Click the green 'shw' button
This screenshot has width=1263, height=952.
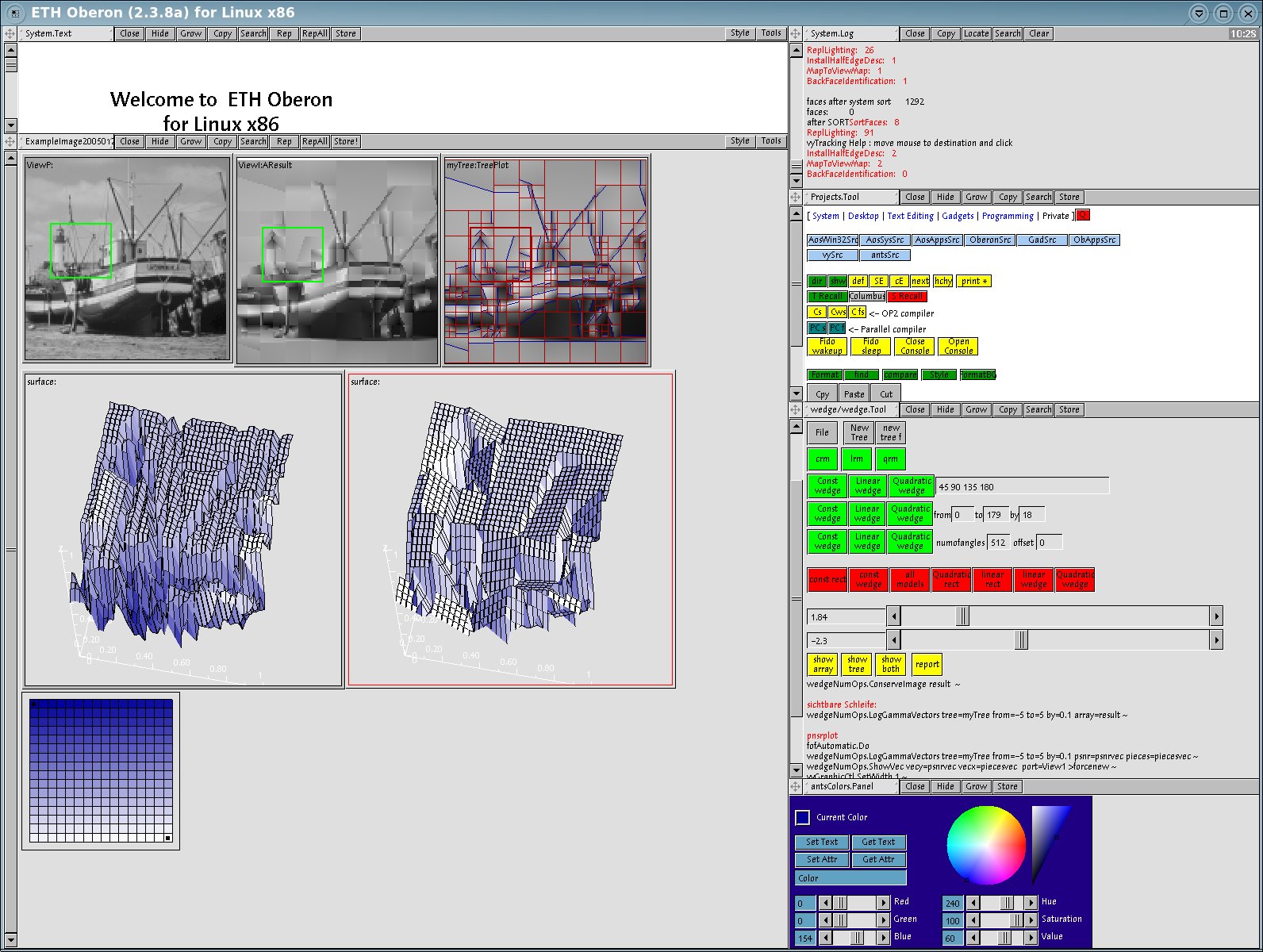(x=838, y=281)
